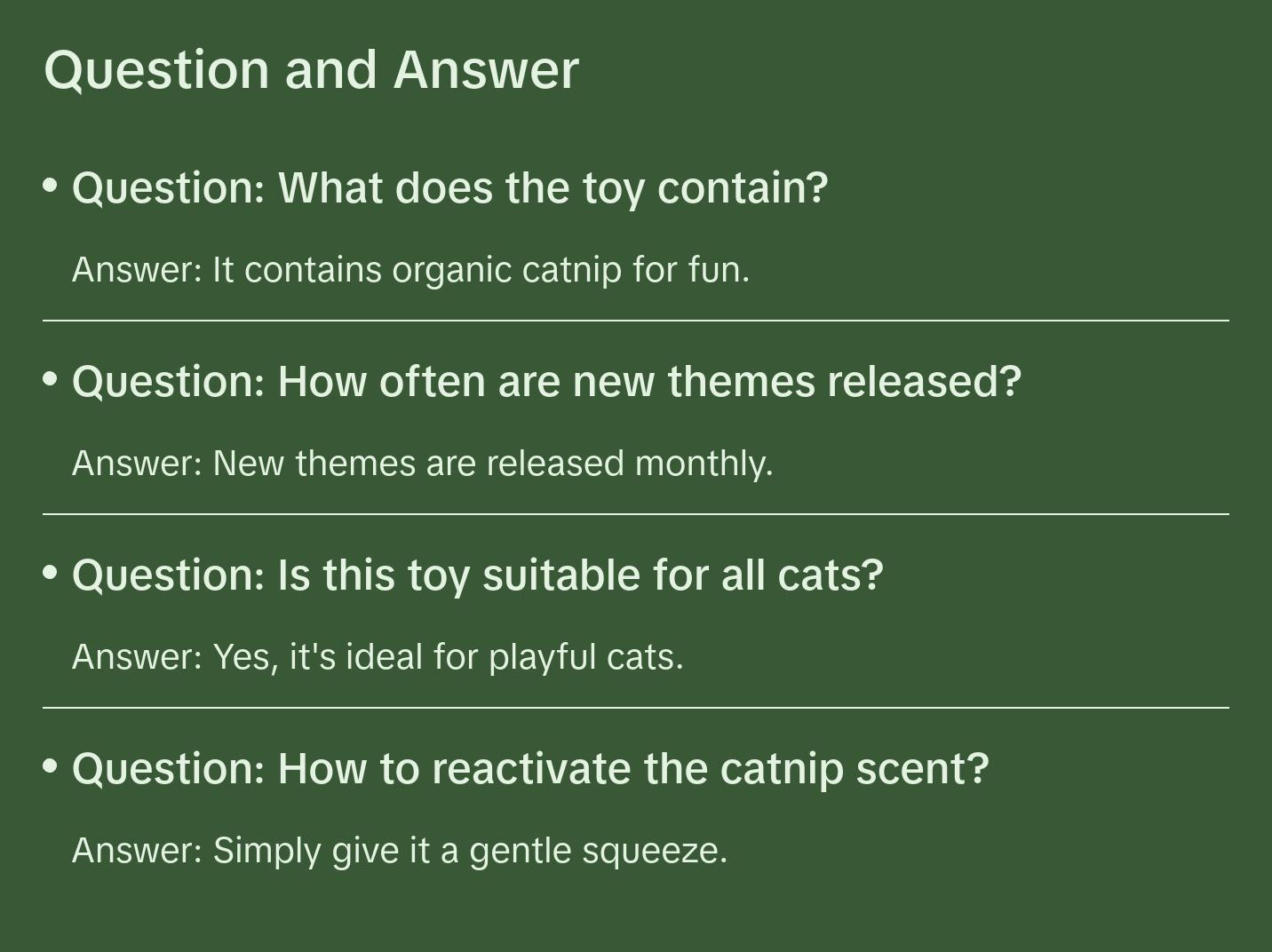This screenshot has height=952, width=1272.
Task: Click the "Question and Answer" heading
Action: [x=311, y=69]
